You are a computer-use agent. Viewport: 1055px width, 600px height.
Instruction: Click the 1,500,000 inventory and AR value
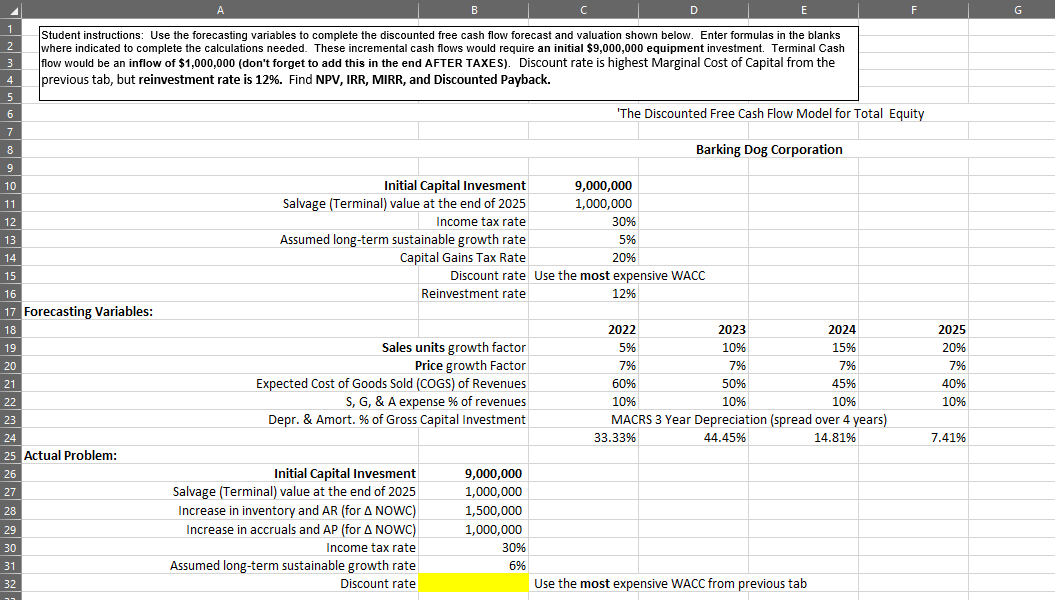tap(493, 511)
